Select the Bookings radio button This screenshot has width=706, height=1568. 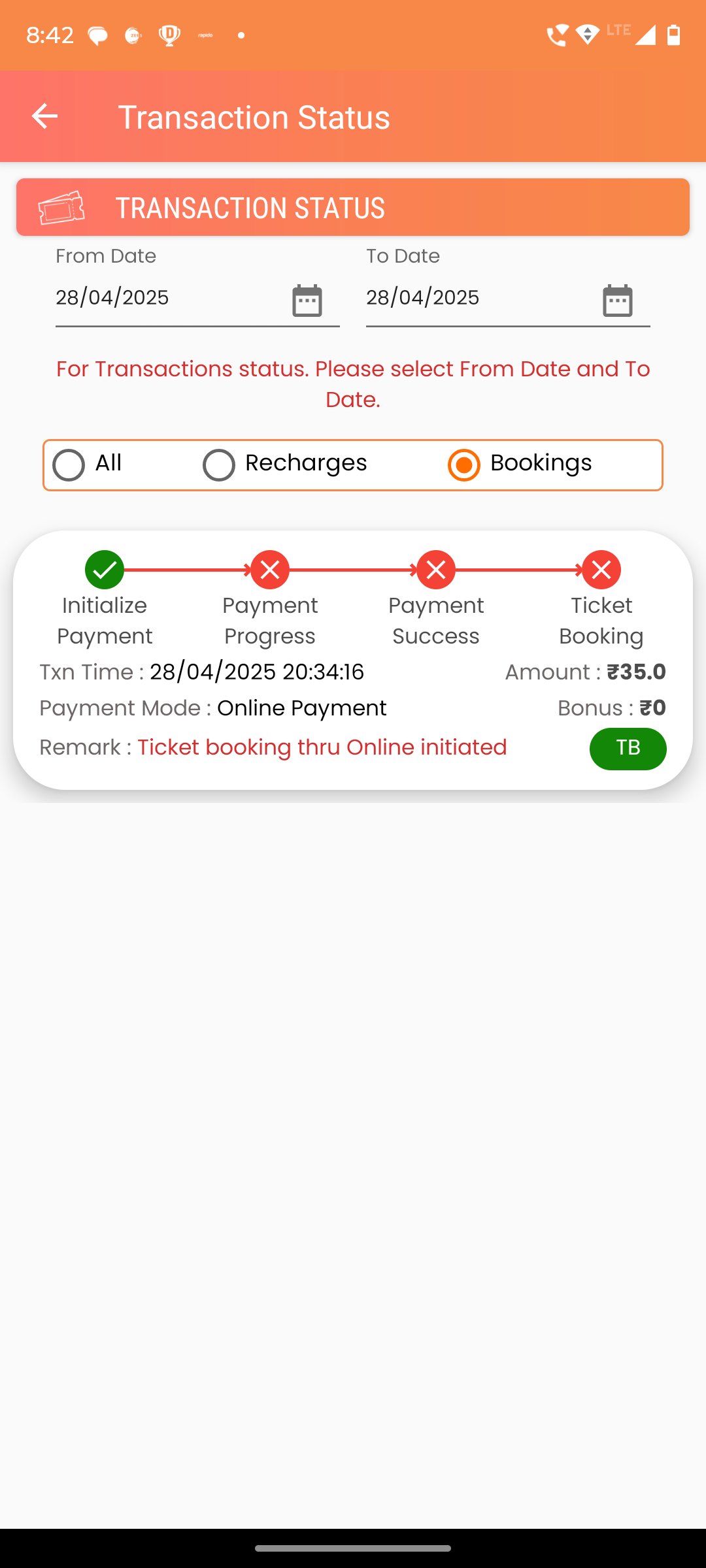pyautogui.click(x=464, y=465)
